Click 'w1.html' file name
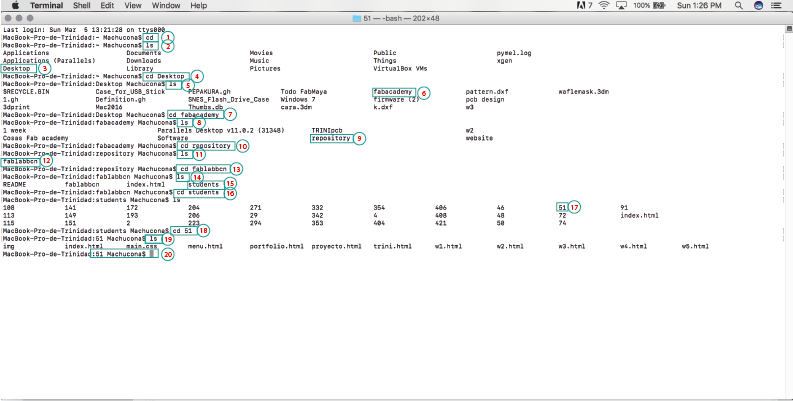 449,246
